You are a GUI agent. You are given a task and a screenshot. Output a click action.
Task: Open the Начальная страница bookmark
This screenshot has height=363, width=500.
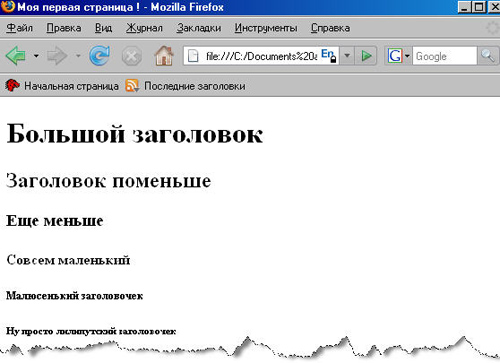(x=62, y=86)
